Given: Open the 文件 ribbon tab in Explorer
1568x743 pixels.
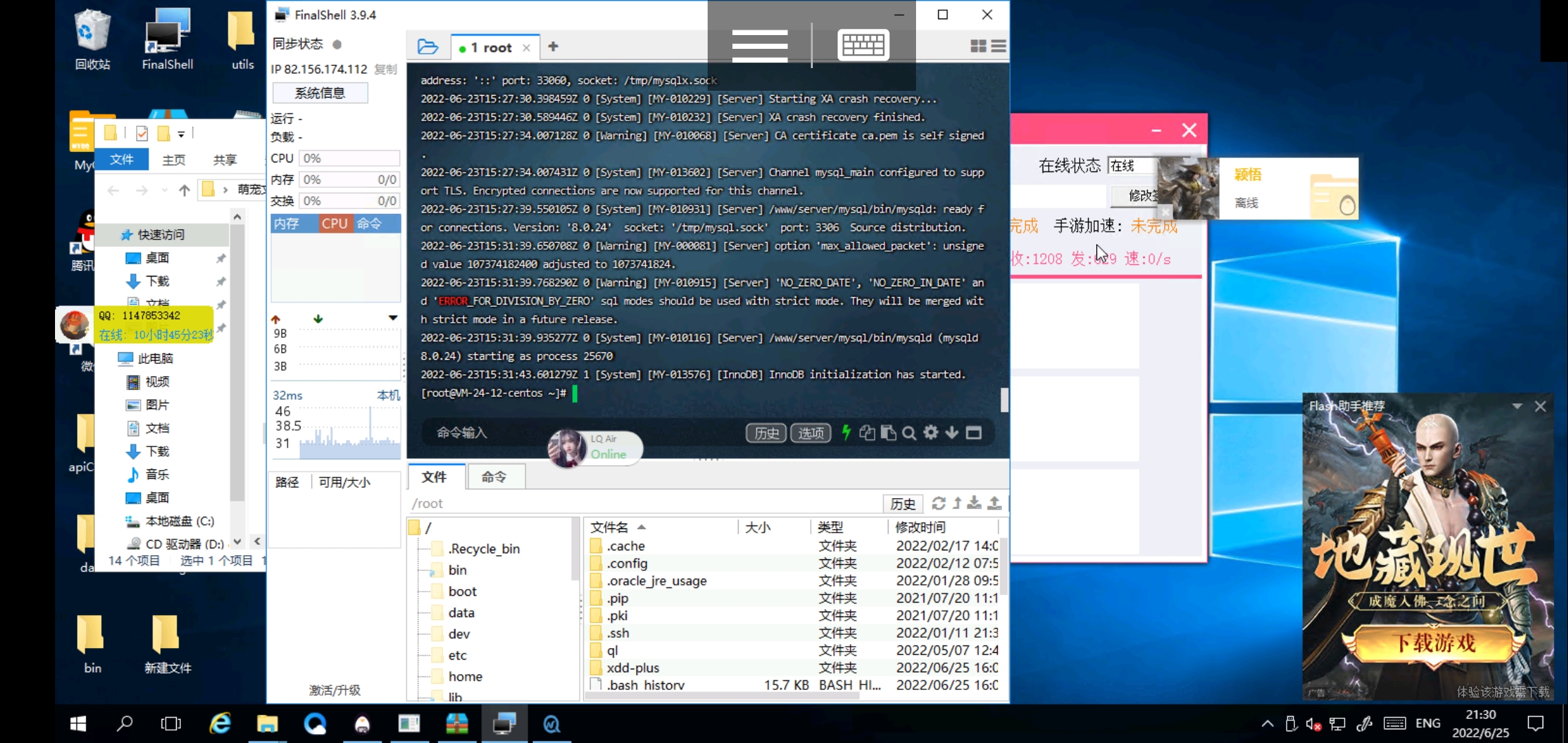Looking at the screenshot, I should (x=122, y=159).
